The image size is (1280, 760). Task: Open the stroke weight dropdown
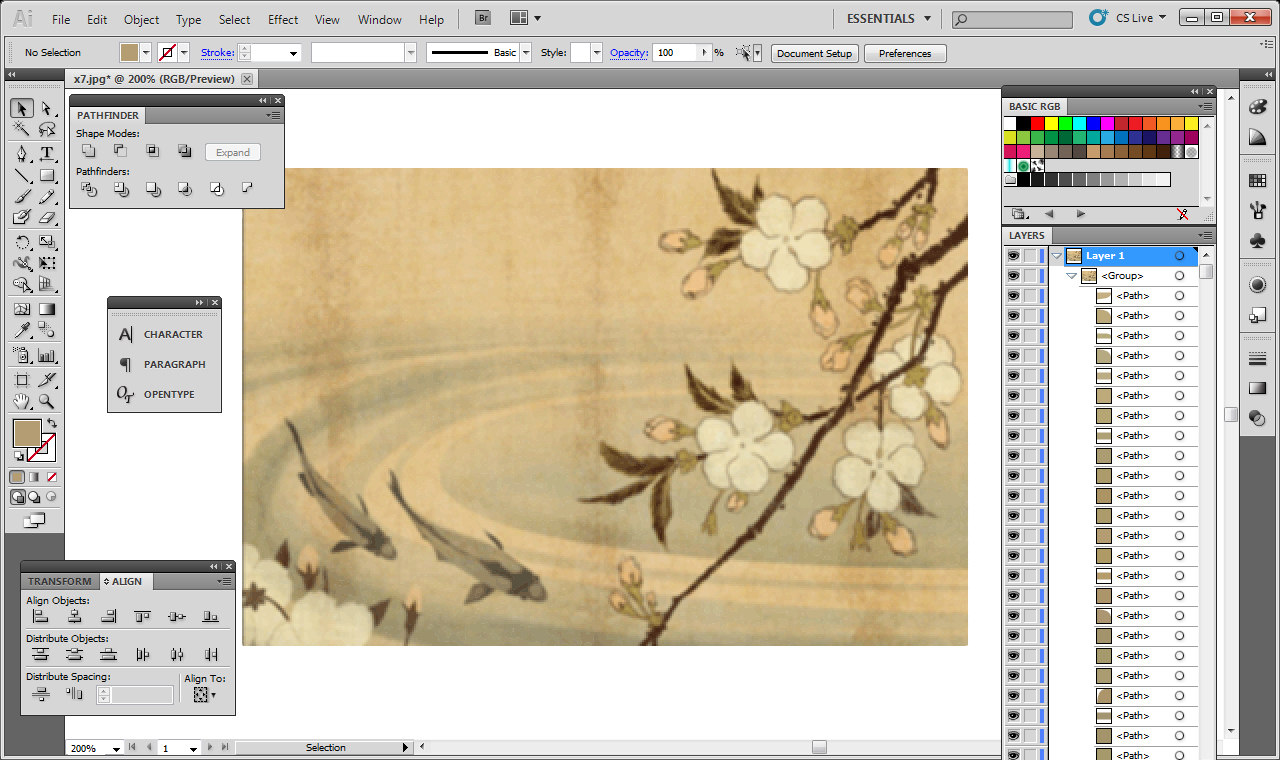tap(294, 53)
